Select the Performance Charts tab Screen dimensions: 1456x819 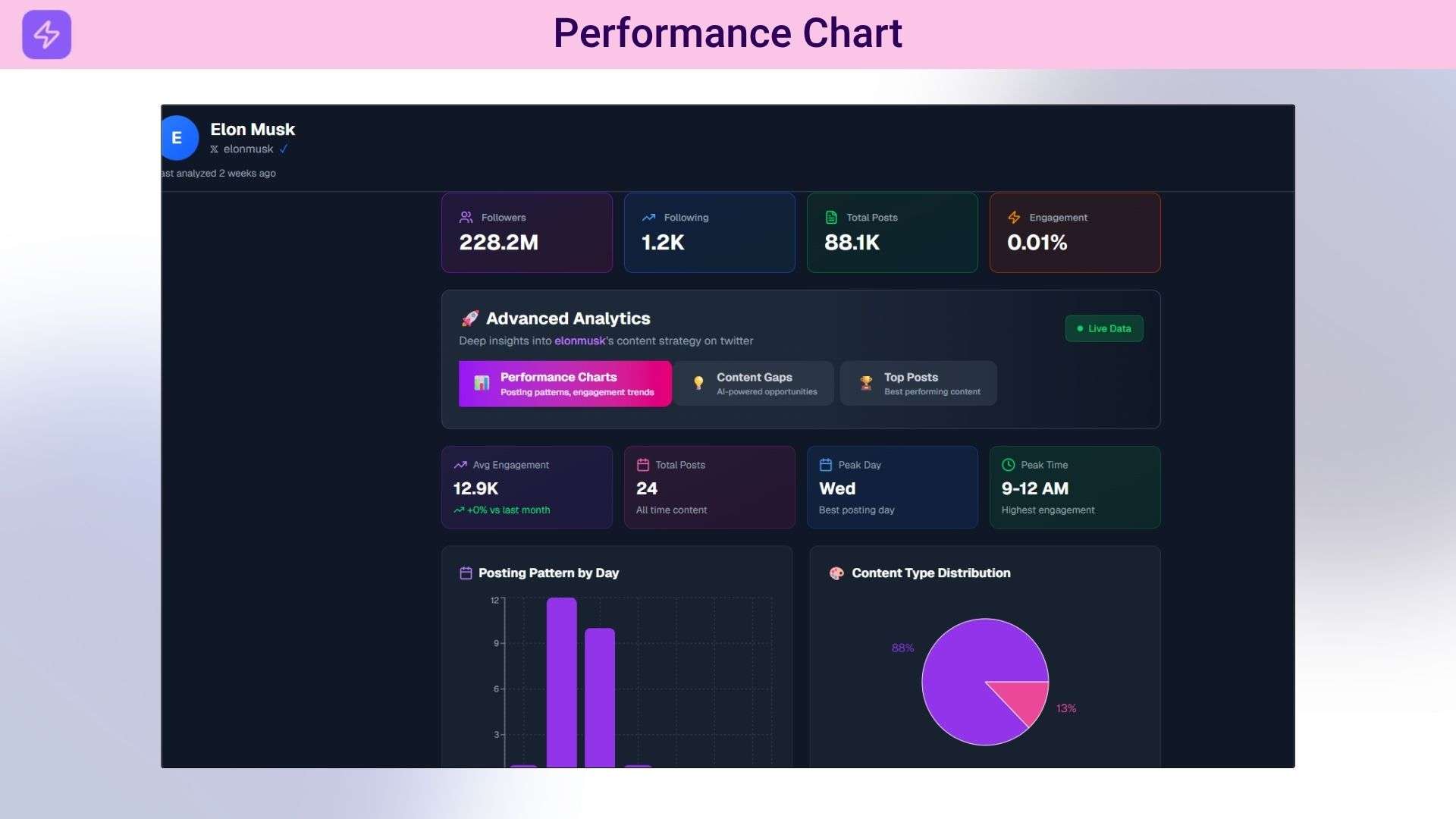565,384
